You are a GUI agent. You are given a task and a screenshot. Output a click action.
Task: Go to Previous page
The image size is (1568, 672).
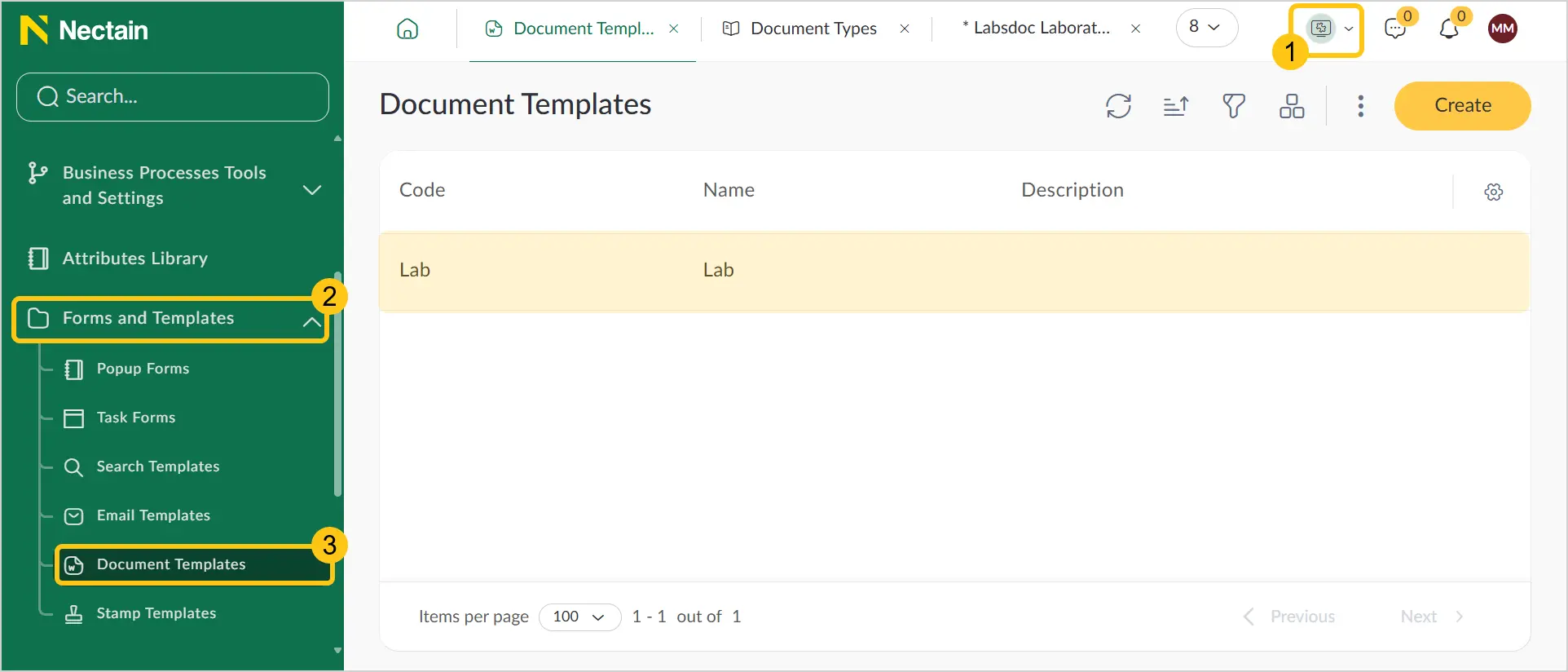tap(1289, 617)
